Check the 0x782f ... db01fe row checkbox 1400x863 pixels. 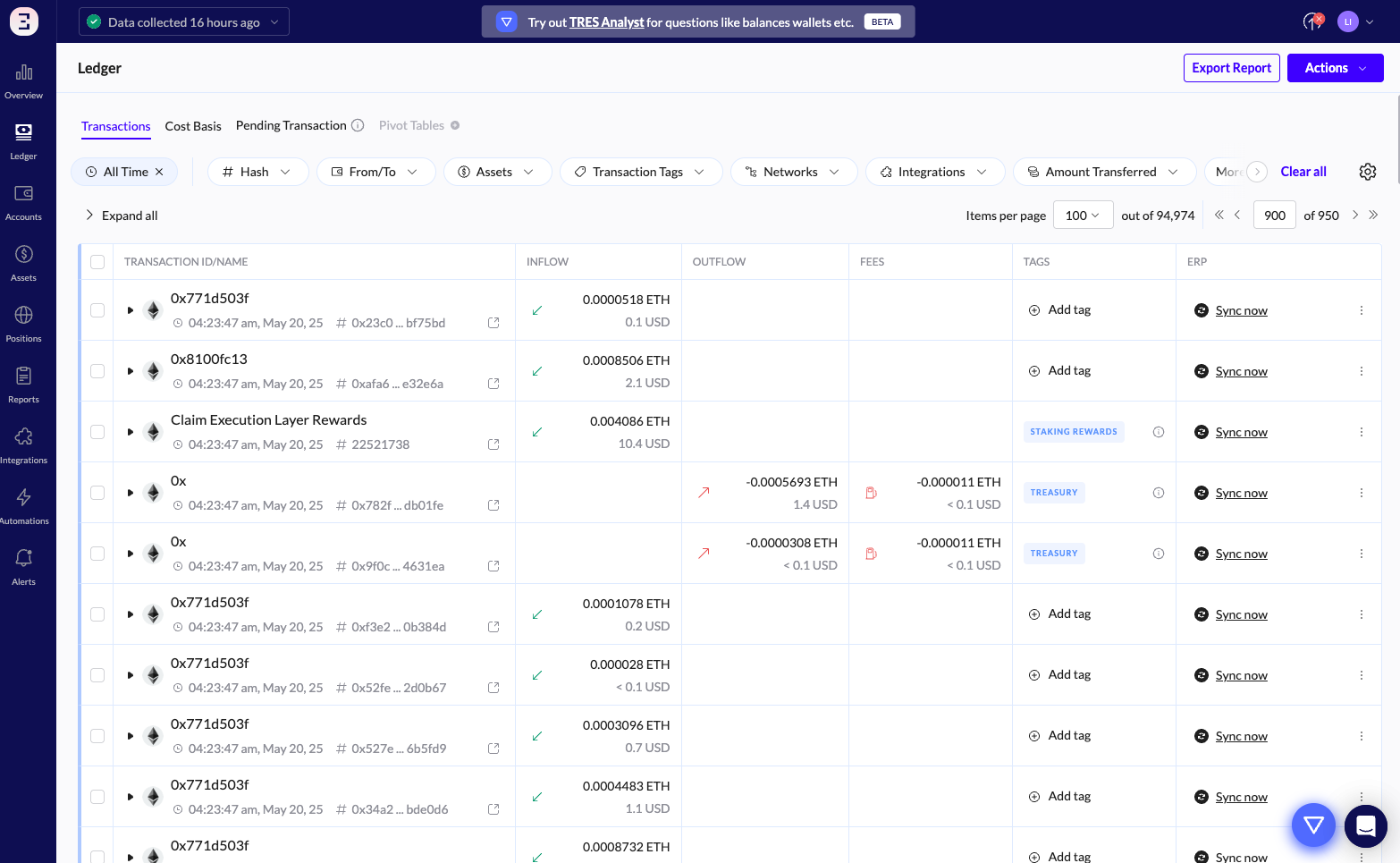(x=97, y=493)
